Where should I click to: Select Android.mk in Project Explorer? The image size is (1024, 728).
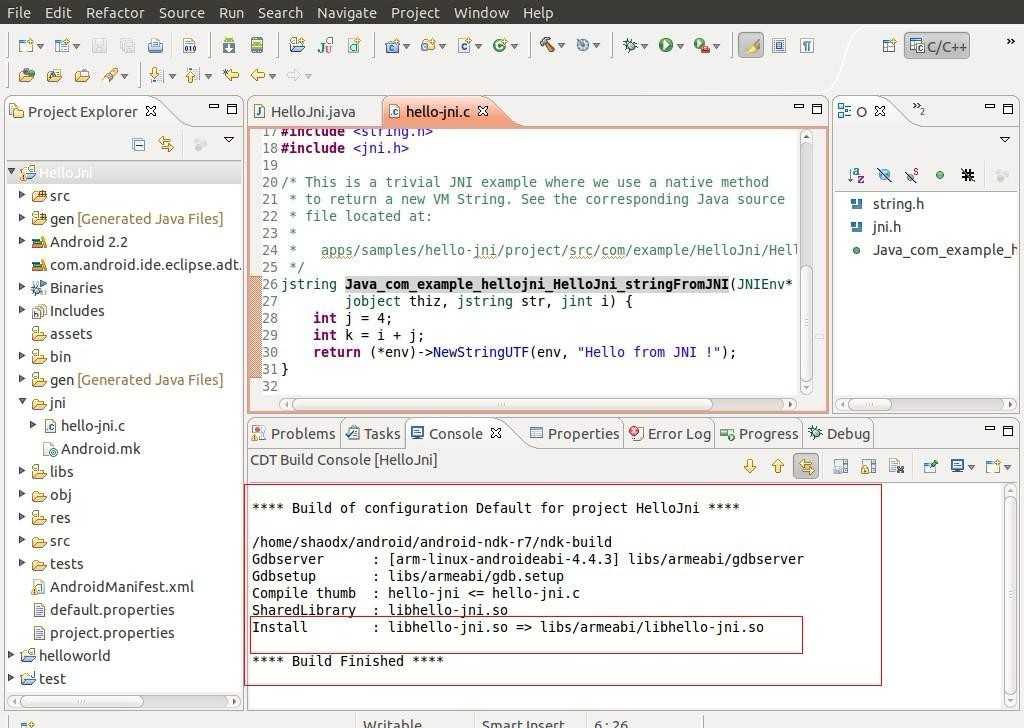pos(91,449)
